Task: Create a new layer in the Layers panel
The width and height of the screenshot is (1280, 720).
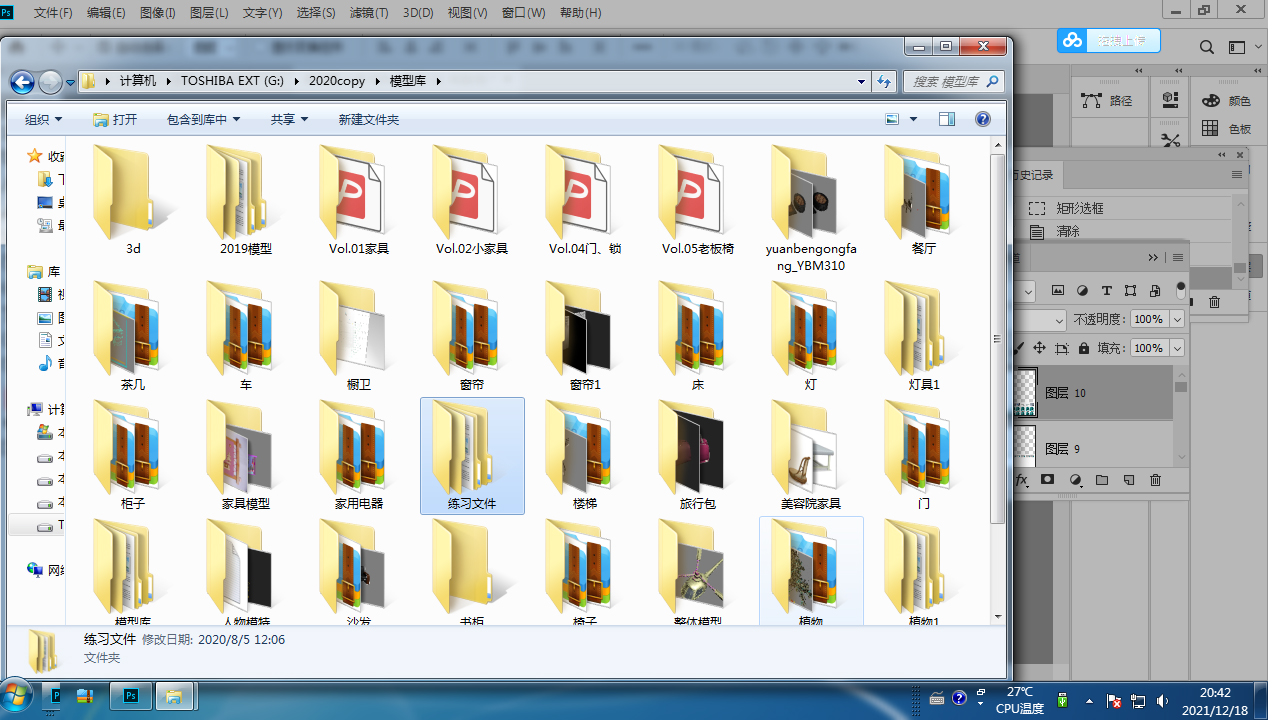Action: tap(1128, 480)
